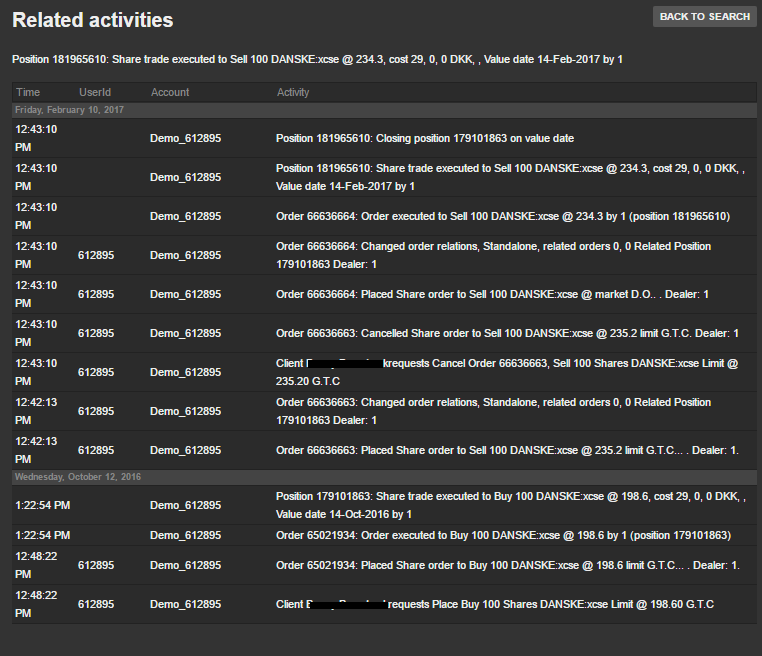Image resolution: width=762 pixels, height=656 pixels.
Task: Select the Order 66636663 Cancelled Share order row
Action: pyautogui.click(x=507, y=333)
